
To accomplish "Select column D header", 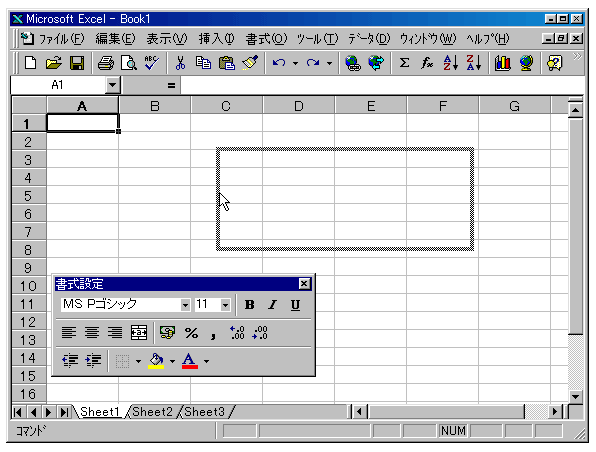I will tap(299, 106).
